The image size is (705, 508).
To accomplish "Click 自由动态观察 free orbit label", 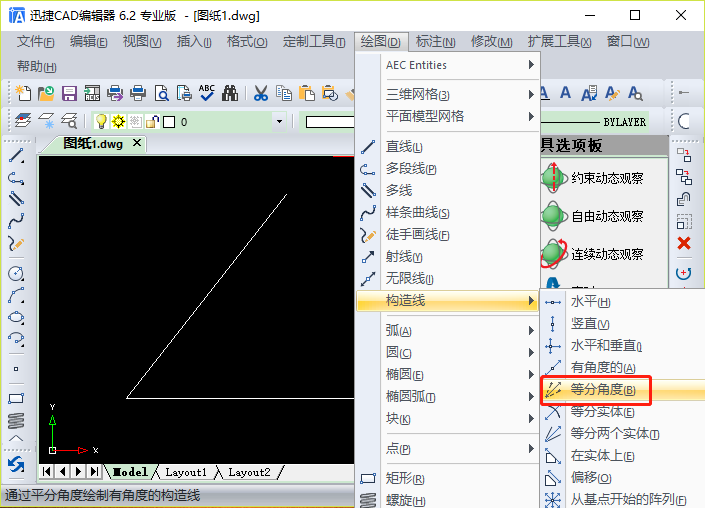I will click(607, 216).
